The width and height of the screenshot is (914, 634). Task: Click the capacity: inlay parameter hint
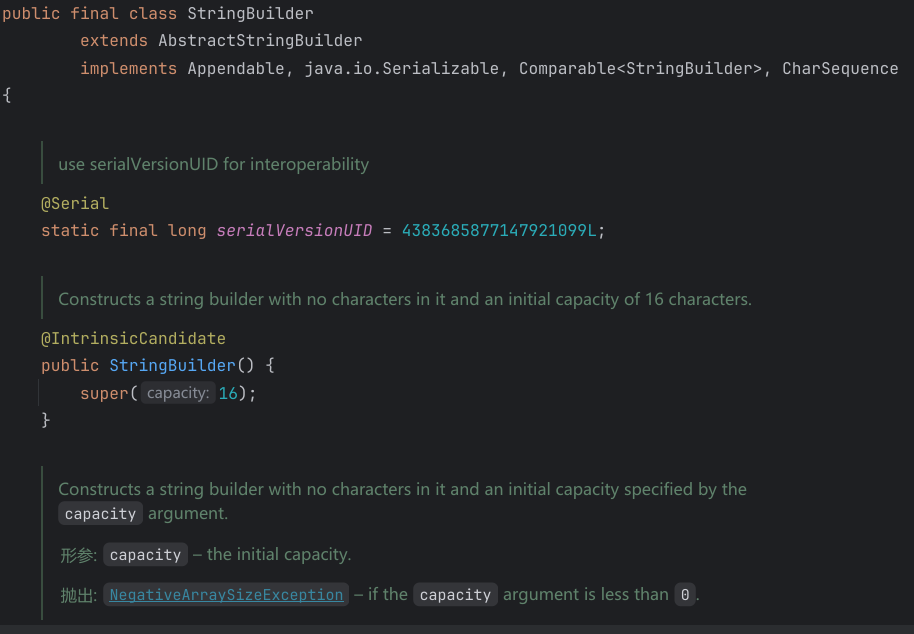pyautogui.click(x=177, y=394)
